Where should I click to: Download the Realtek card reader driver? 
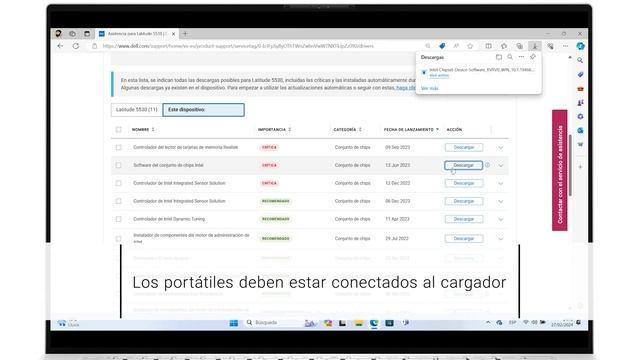(464, 147)
